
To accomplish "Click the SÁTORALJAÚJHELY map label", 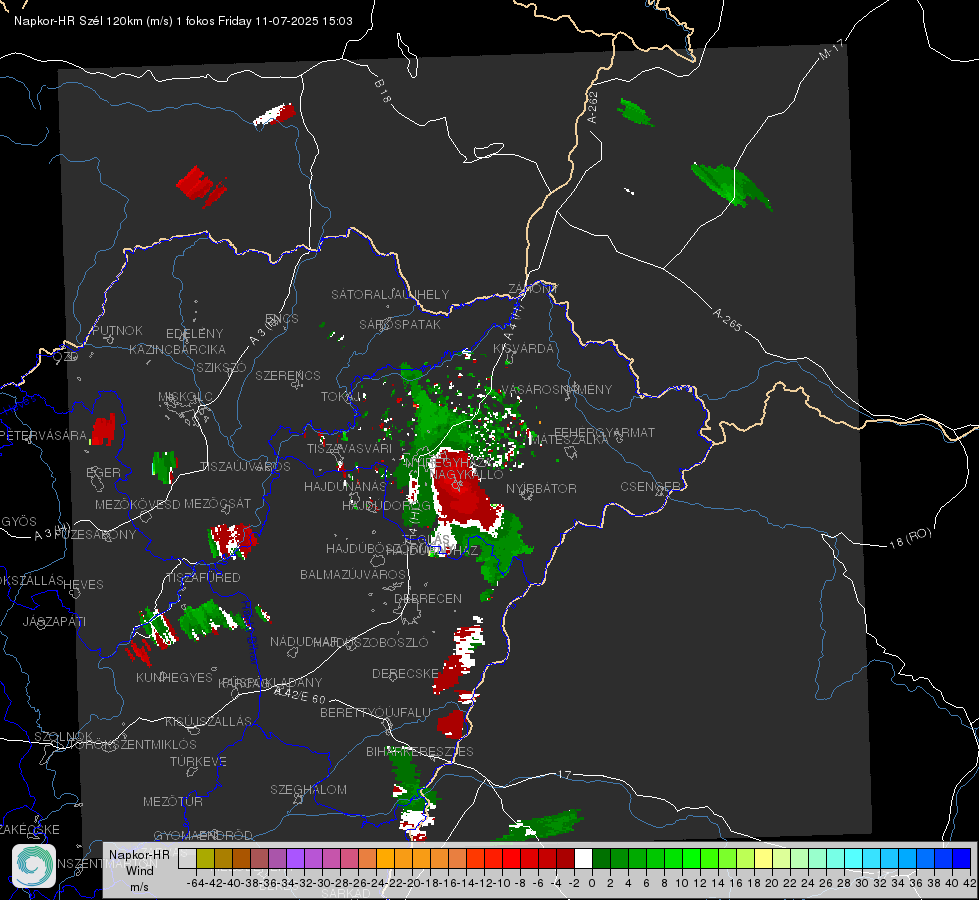I will (x=390, y=294).
